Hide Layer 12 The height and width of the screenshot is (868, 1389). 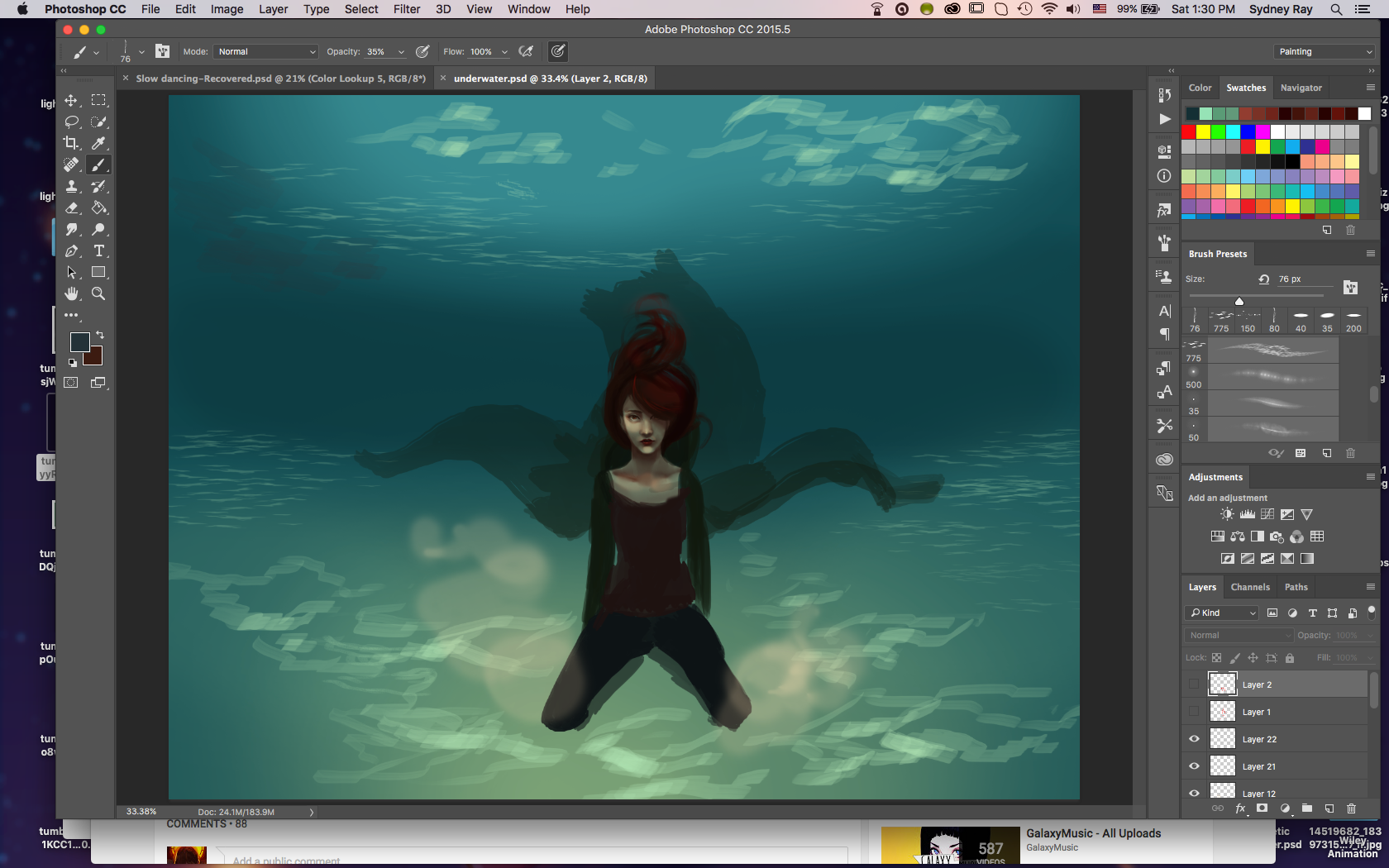click(x=1194, y=793)
